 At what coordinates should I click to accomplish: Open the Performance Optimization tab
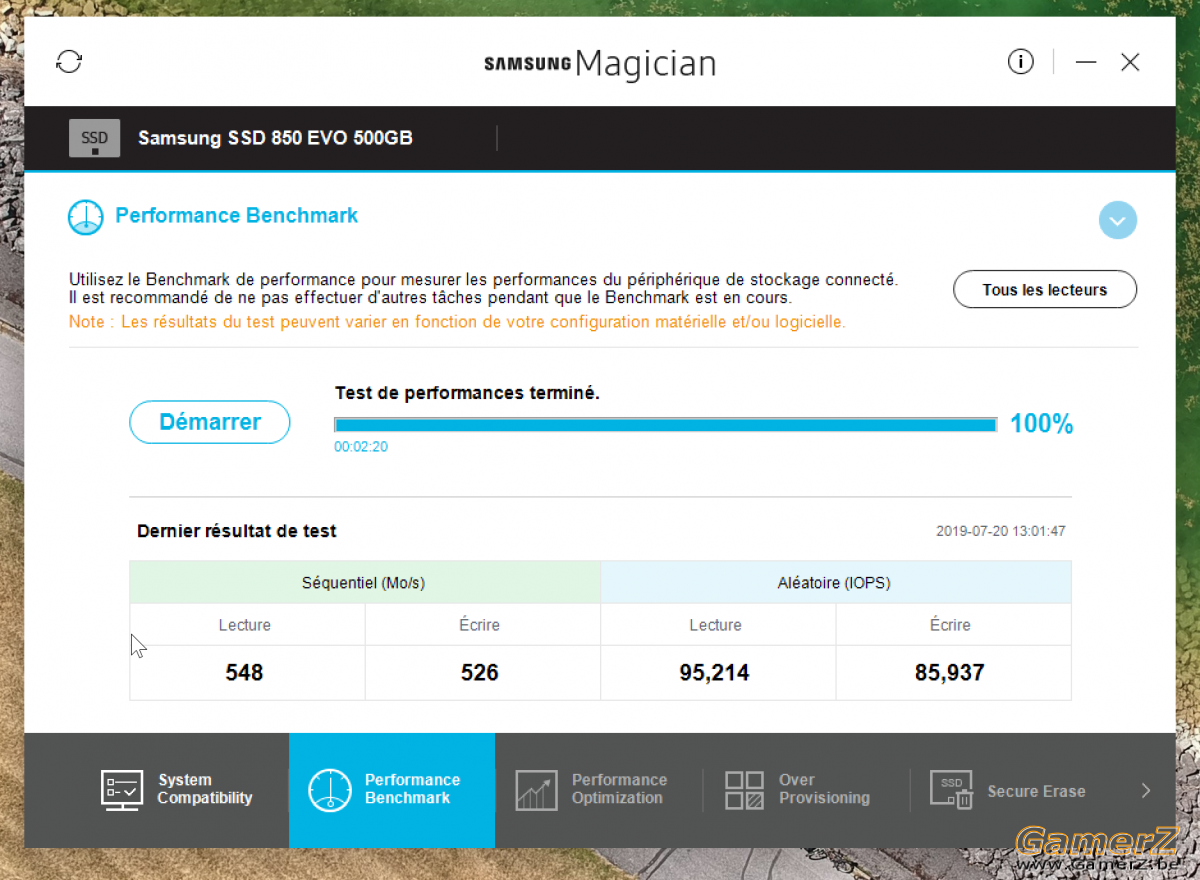598,790
